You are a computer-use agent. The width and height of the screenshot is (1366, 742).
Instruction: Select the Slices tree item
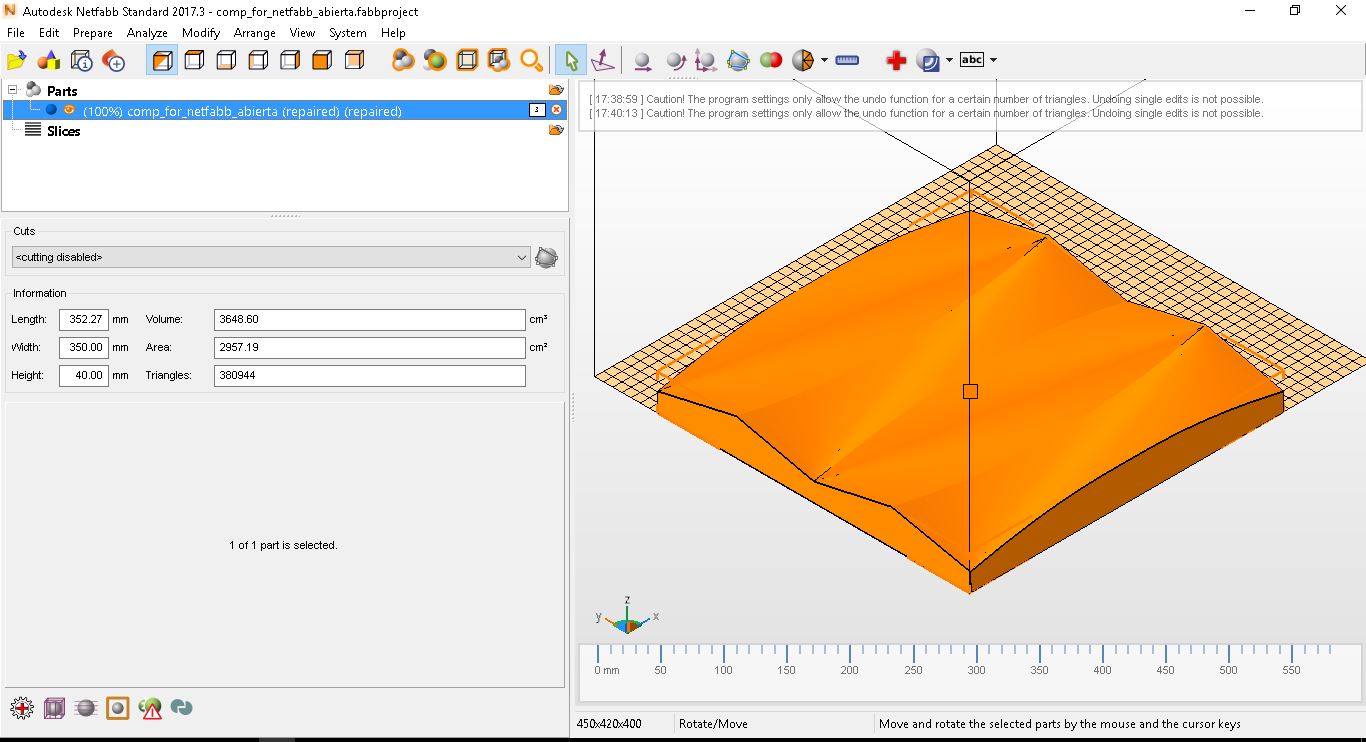pos(63,131)
